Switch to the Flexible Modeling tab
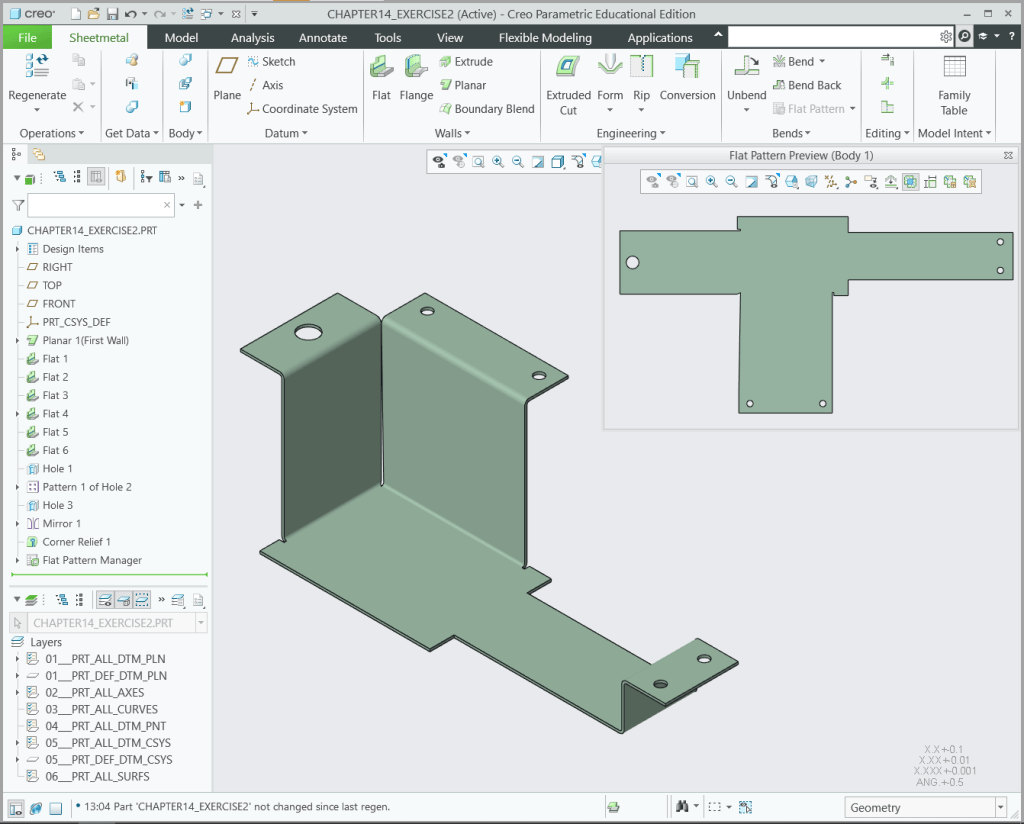Screen dimensions: 1024x824 [545, 37]
